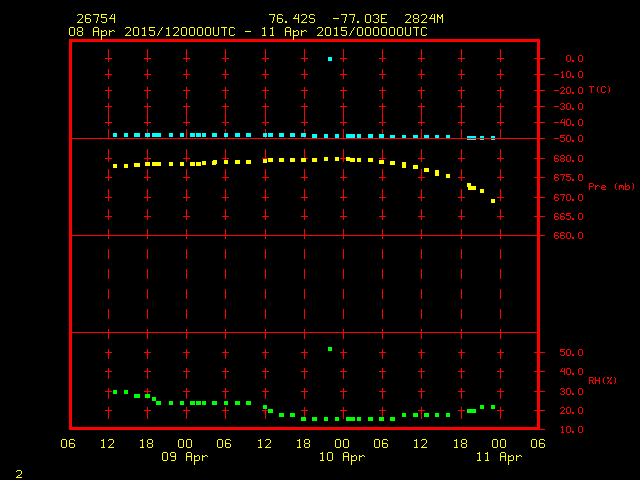This screenshot has height=480, width=640.
Task: Click the 10.0 humidity tick label
Action: click(x=571, y=430)
